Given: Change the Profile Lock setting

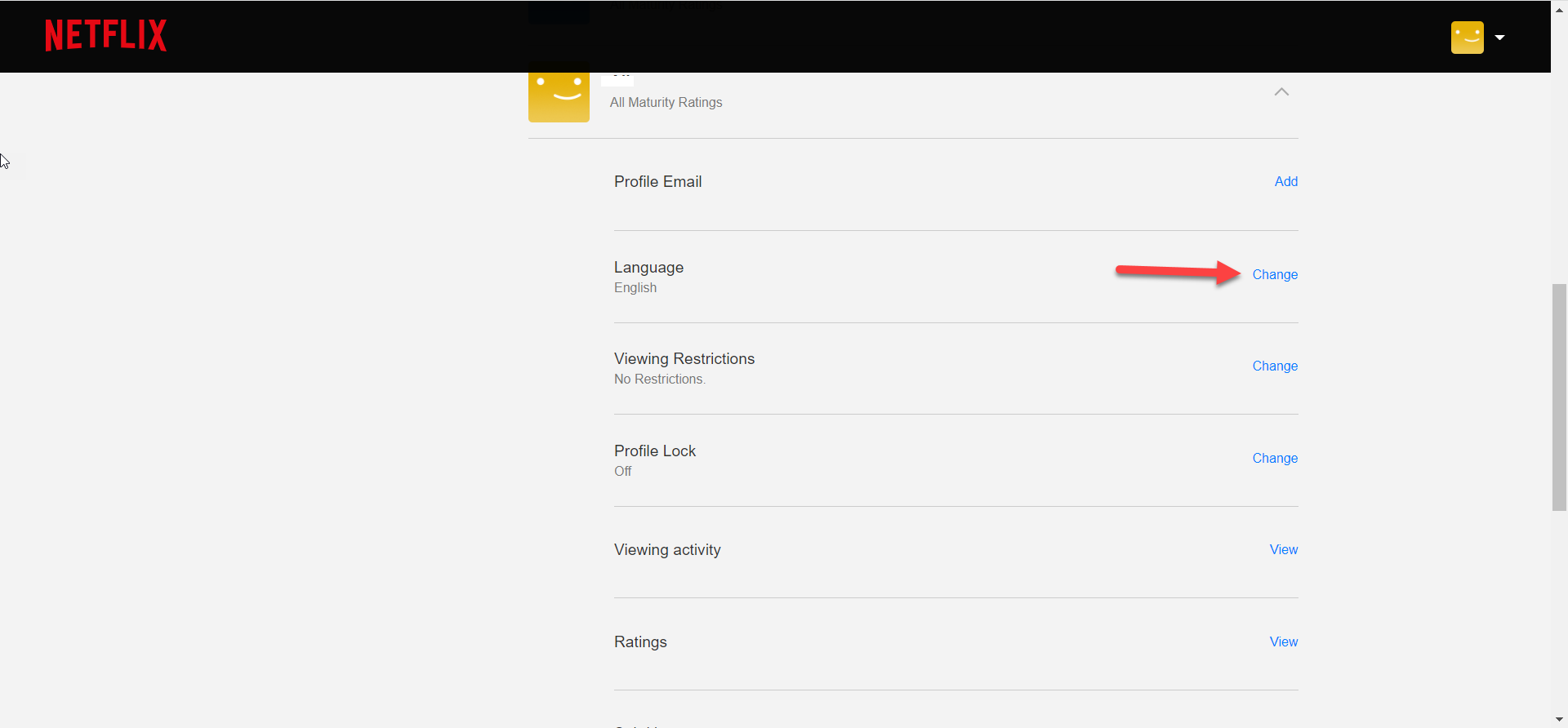Looking at the screenshot, I should point(1274,459).
